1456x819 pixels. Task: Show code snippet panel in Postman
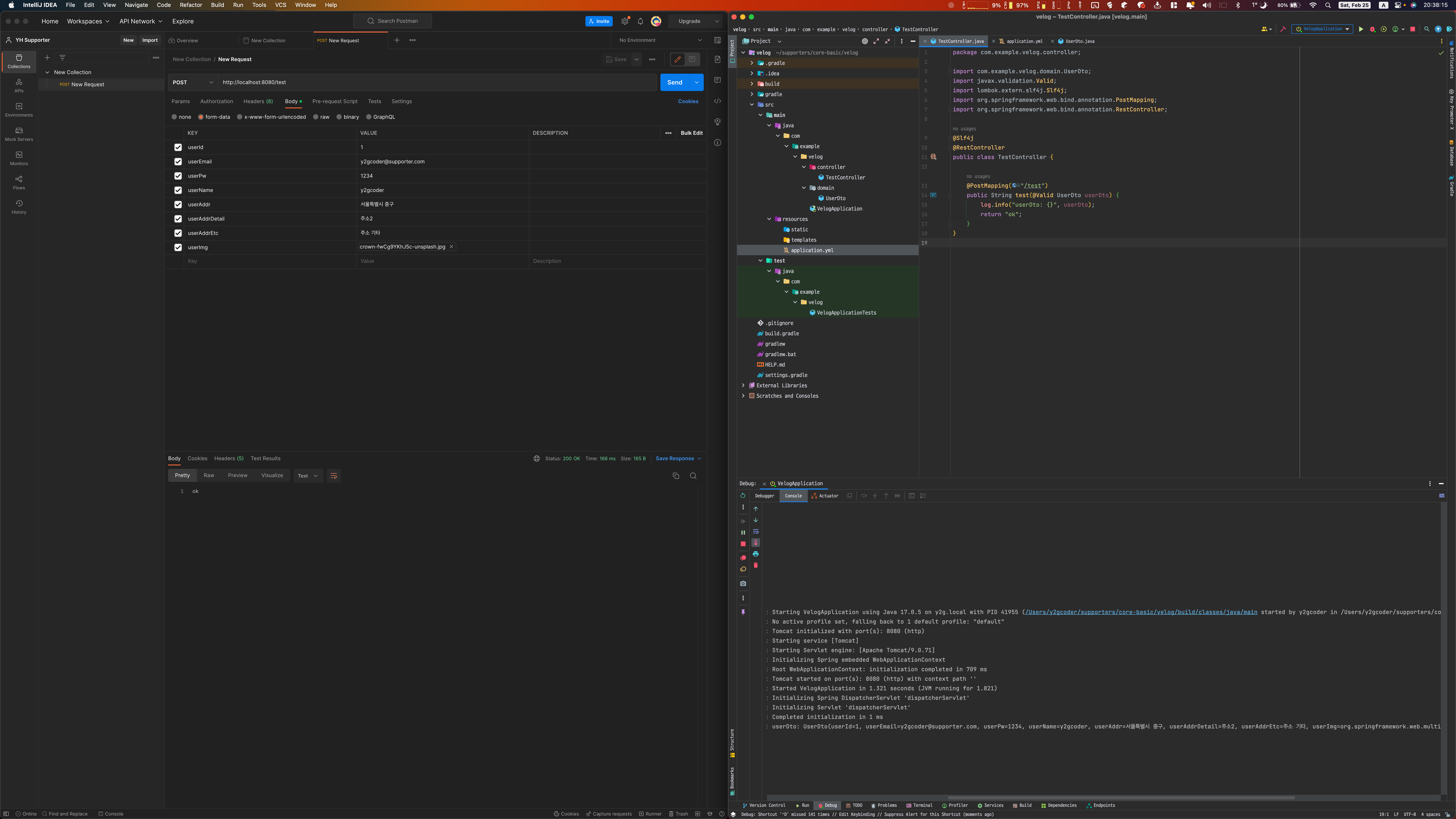(717, 101)
